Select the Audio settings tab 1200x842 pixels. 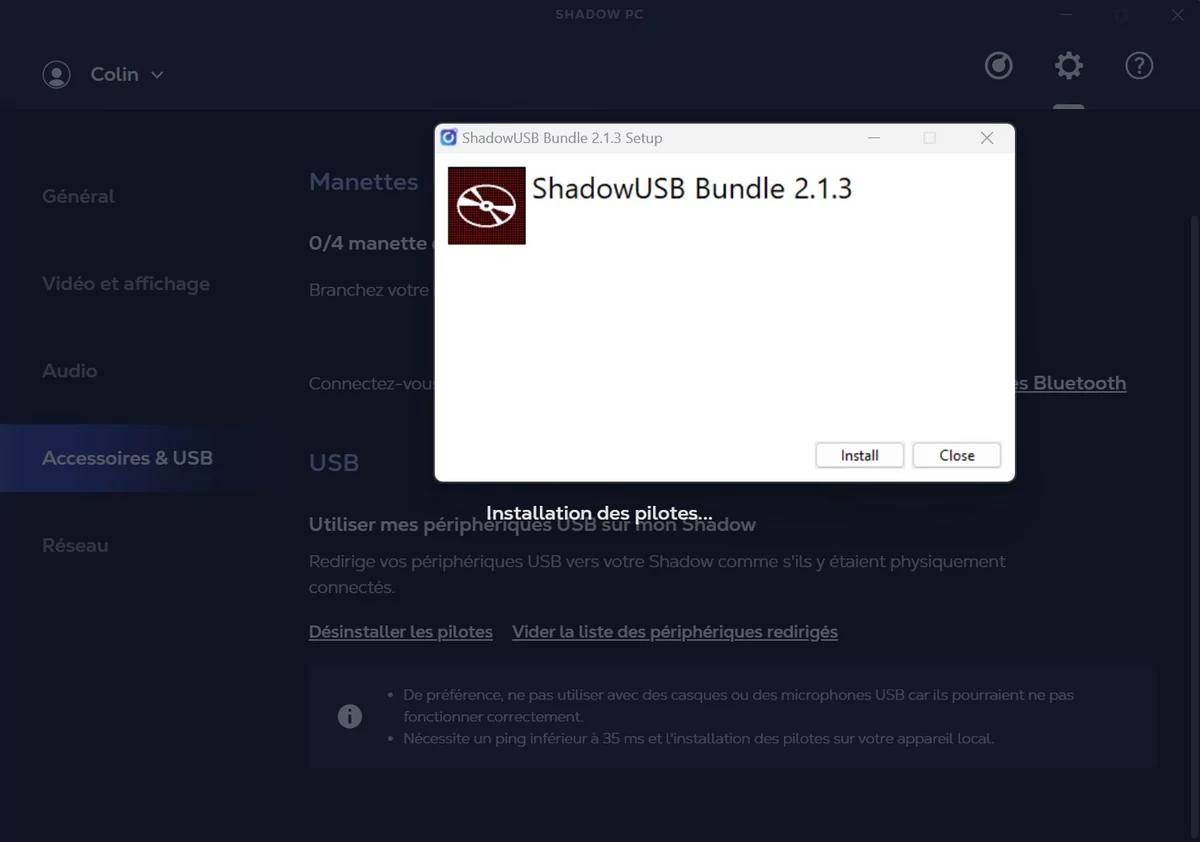[70, 371]
